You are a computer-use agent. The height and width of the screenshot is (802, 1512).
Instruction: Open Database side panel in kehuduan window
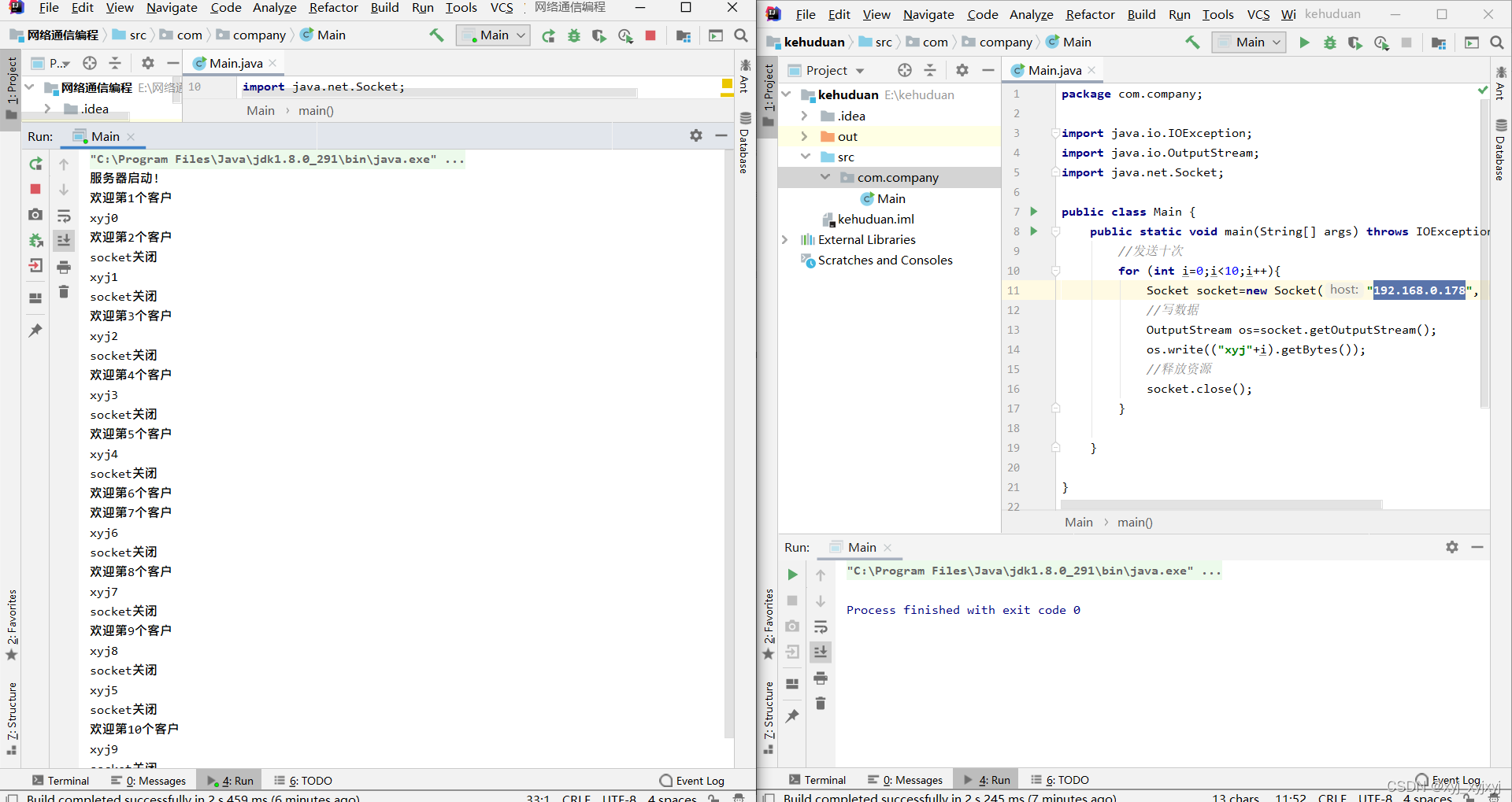tap(1501, 150)
